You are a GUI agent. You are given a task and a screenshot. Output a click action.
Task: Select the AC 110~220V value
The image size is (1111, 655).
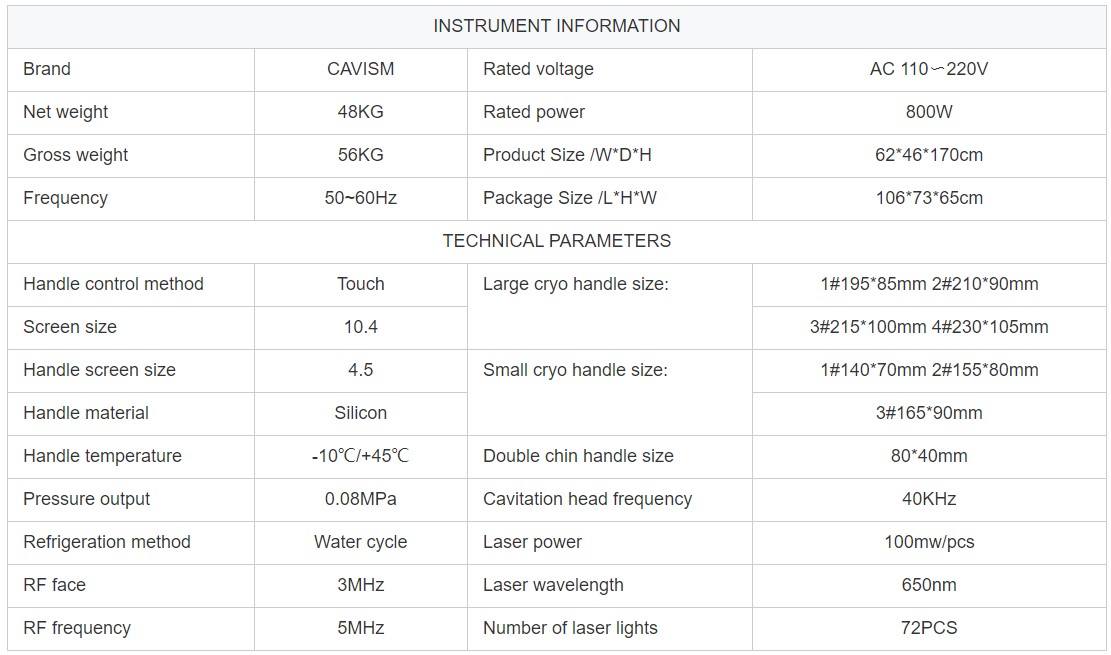[x=929, y=69]
